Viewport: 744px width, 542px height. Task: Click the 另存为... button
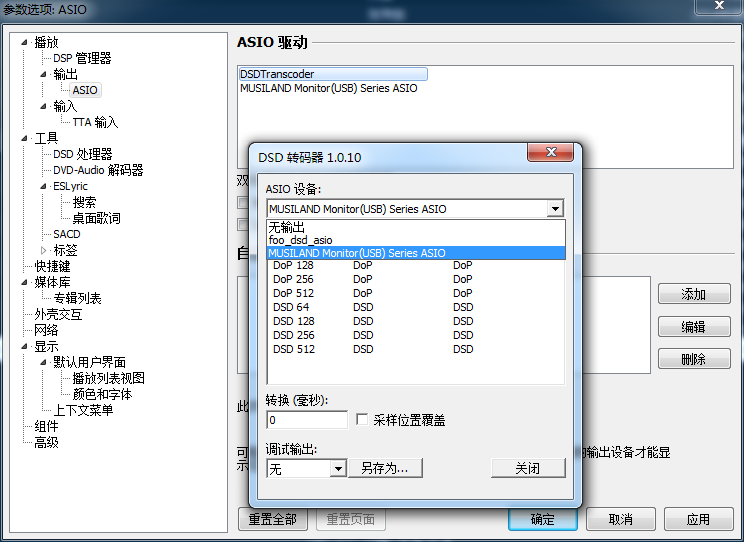click(385, 468)
